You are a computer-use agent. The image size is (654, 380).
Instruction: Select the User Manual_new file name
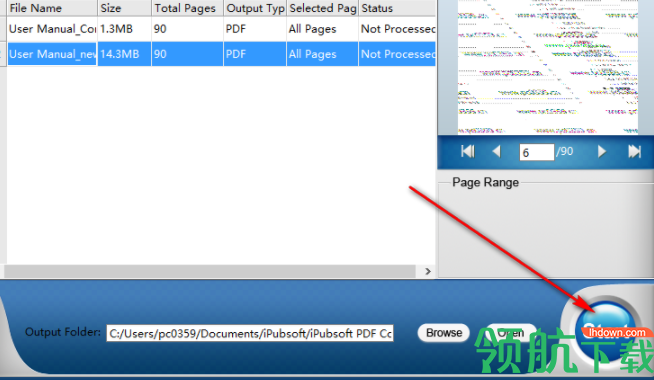coord(52,54)
